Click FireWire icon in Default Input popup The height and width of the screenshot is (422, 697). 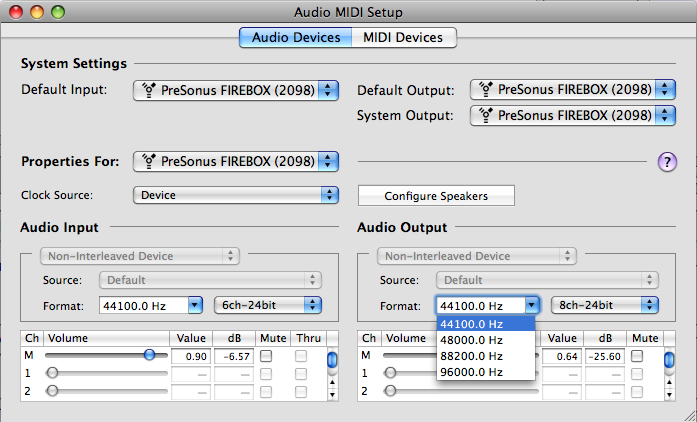pos(148,90)
